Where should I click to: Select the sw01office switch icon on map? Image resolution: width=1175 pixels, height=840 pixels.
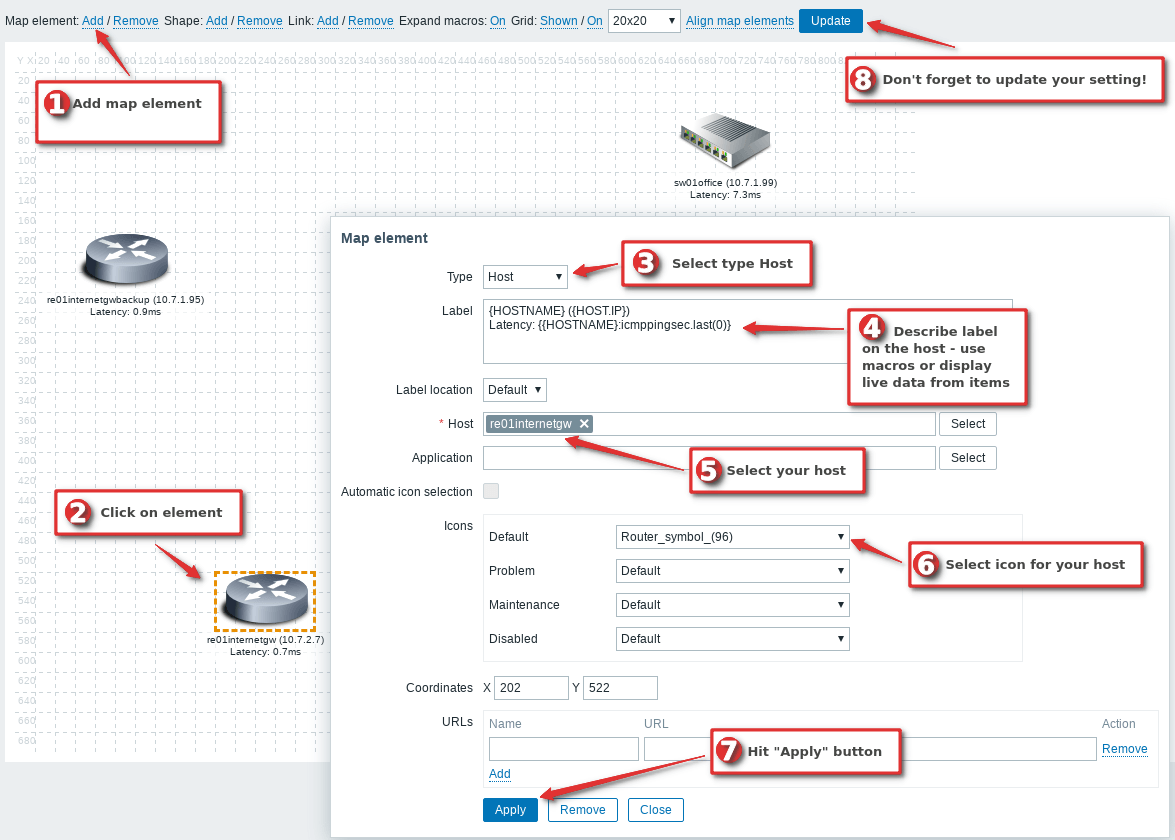pyautogui.click(x=725, y=142)
